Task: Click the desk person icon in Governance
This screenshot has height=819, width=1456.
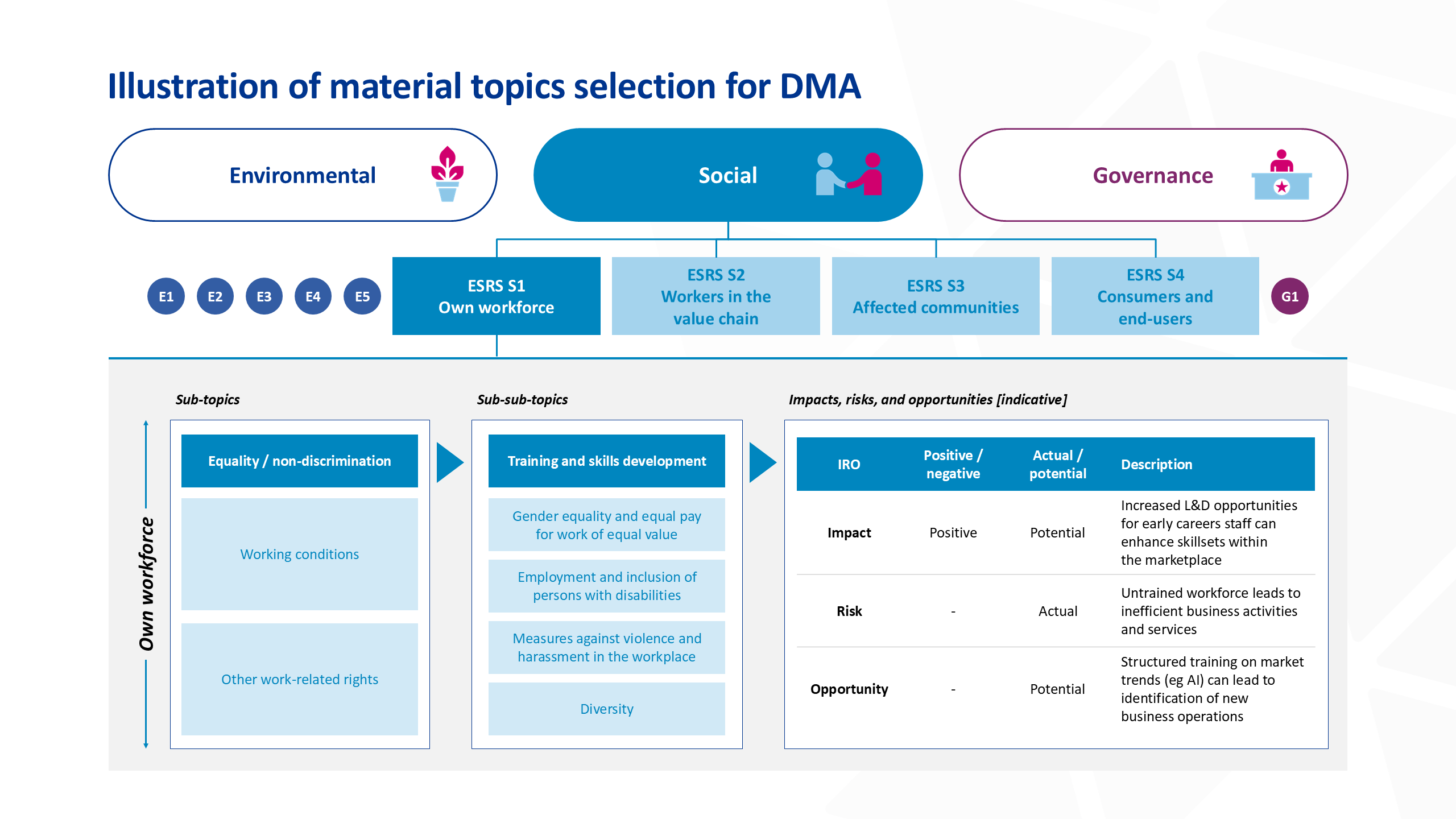Action: click(x=1281, y=175)
